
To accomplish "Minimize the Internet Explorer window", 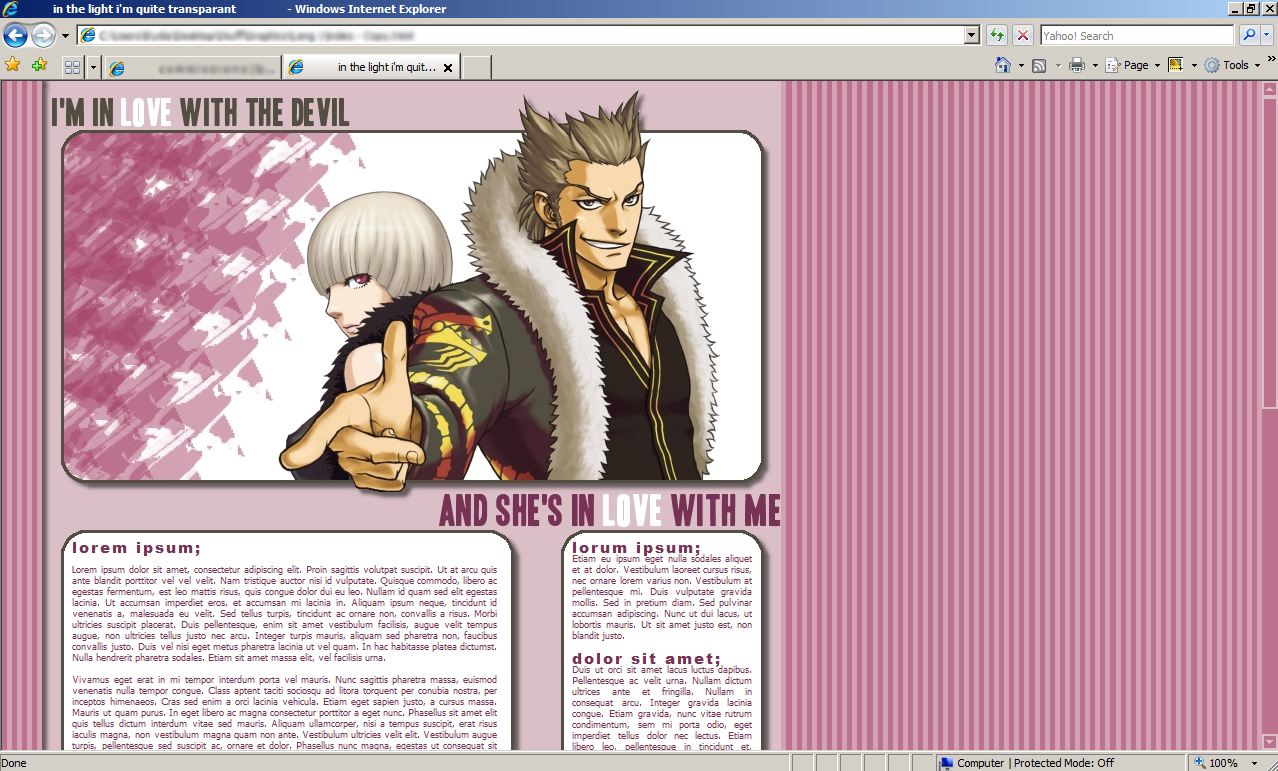I will tap(1234, 9).
